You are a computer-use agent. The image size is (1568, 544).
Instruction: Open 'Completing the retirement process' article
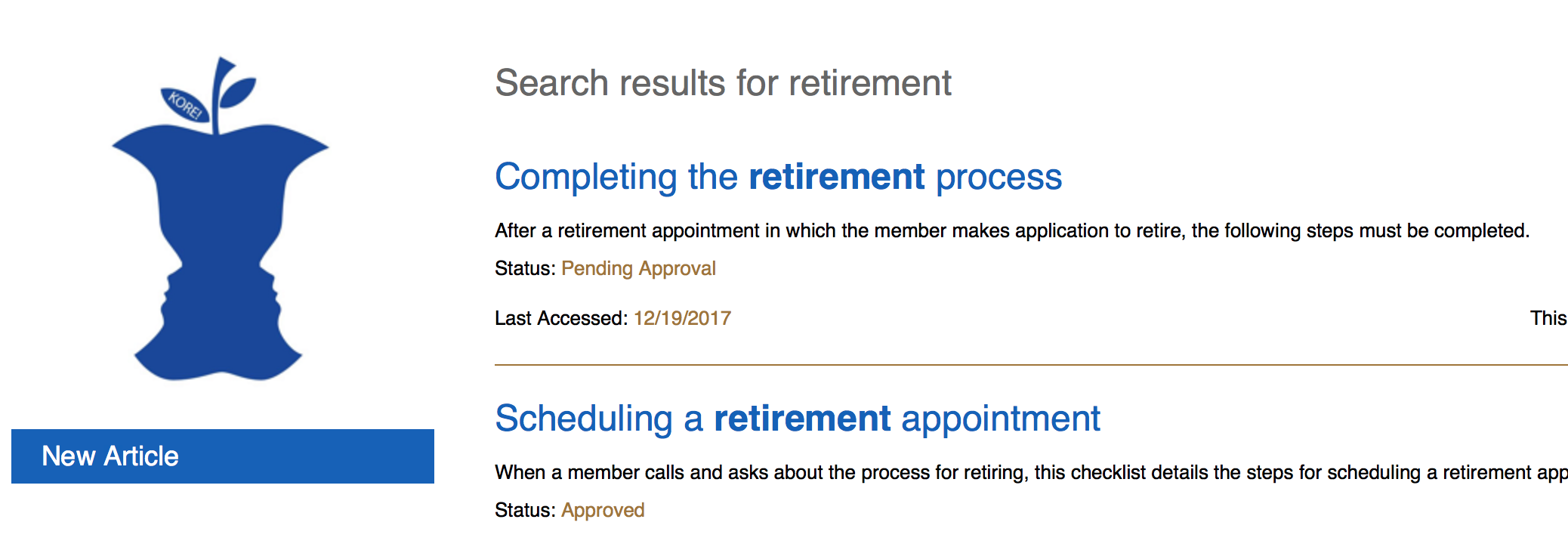(778, 177)
